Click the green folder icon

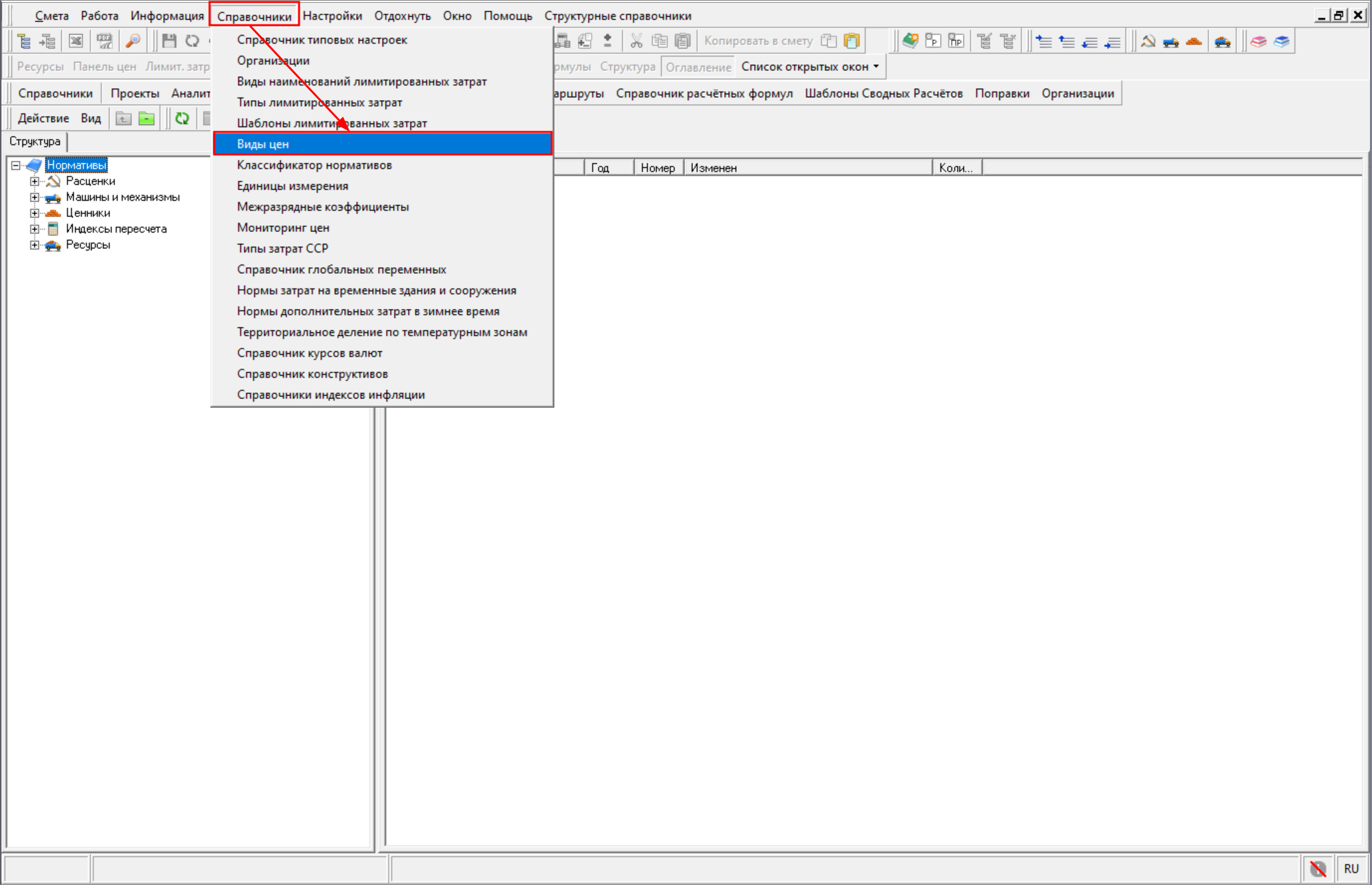click(x=147, y=119)
